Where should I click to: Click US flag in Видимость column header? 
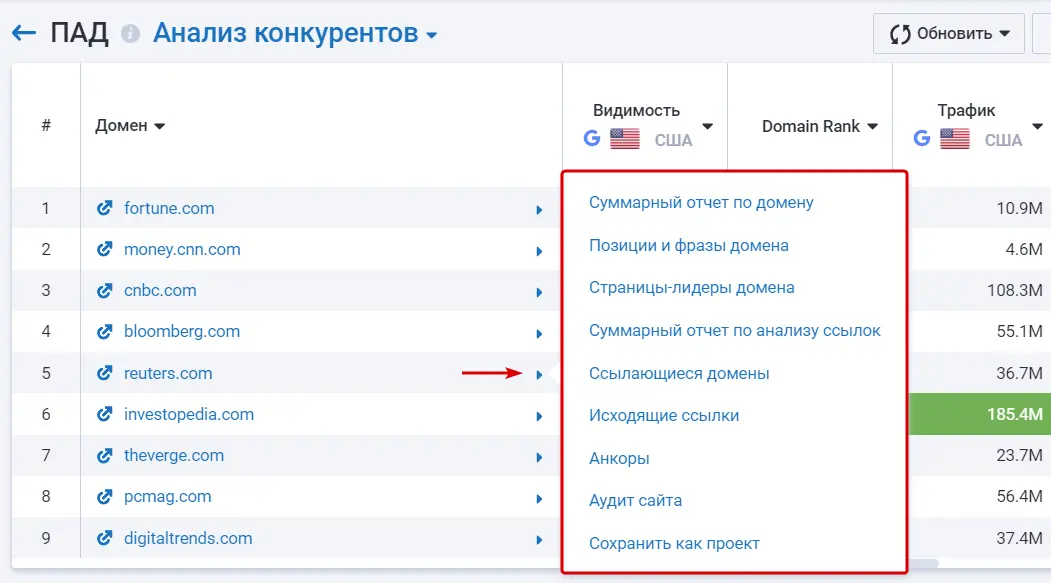[x=625, y=139]
